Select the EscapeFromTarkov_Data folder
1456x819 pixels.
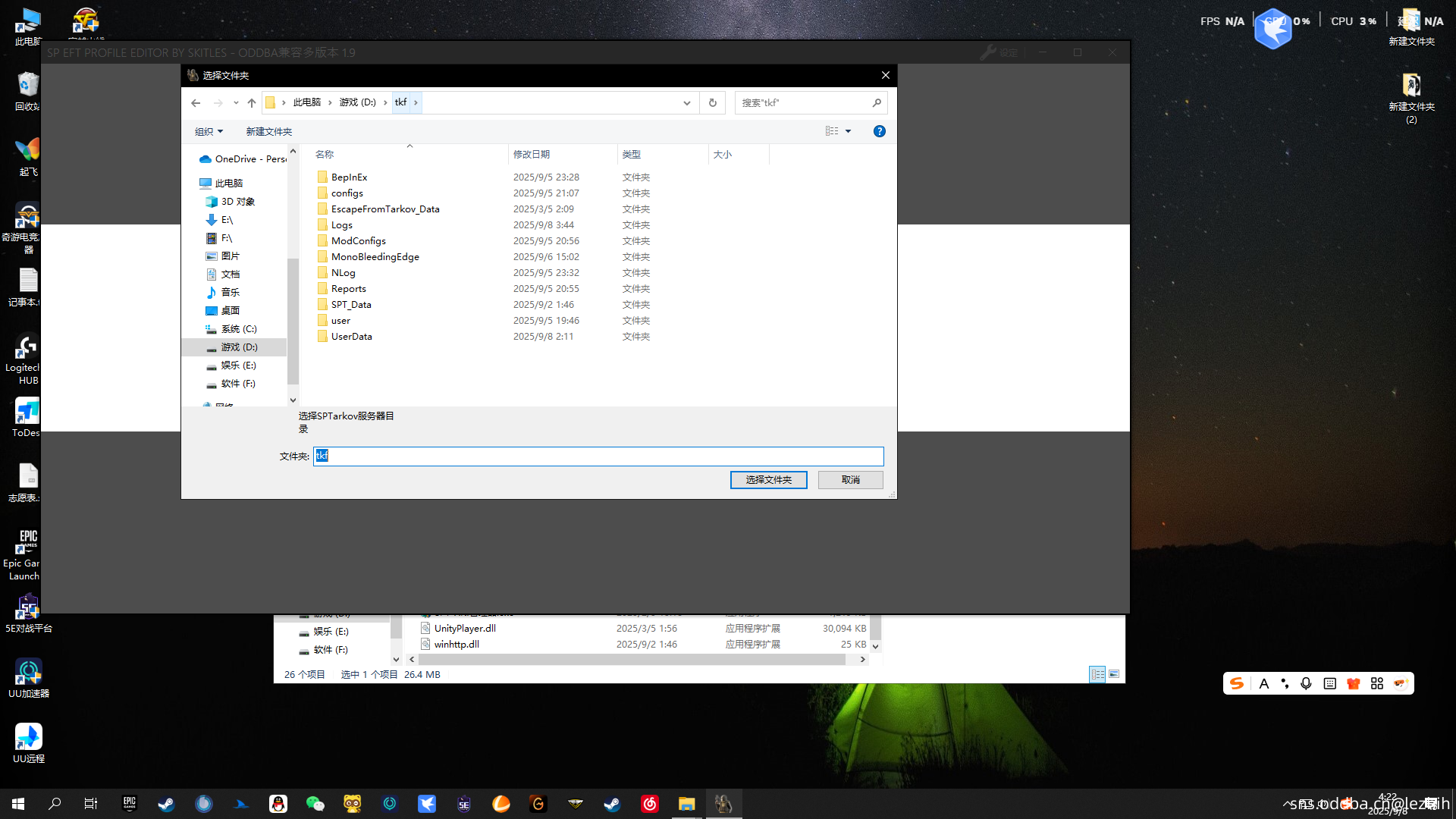tap(384, 209)
